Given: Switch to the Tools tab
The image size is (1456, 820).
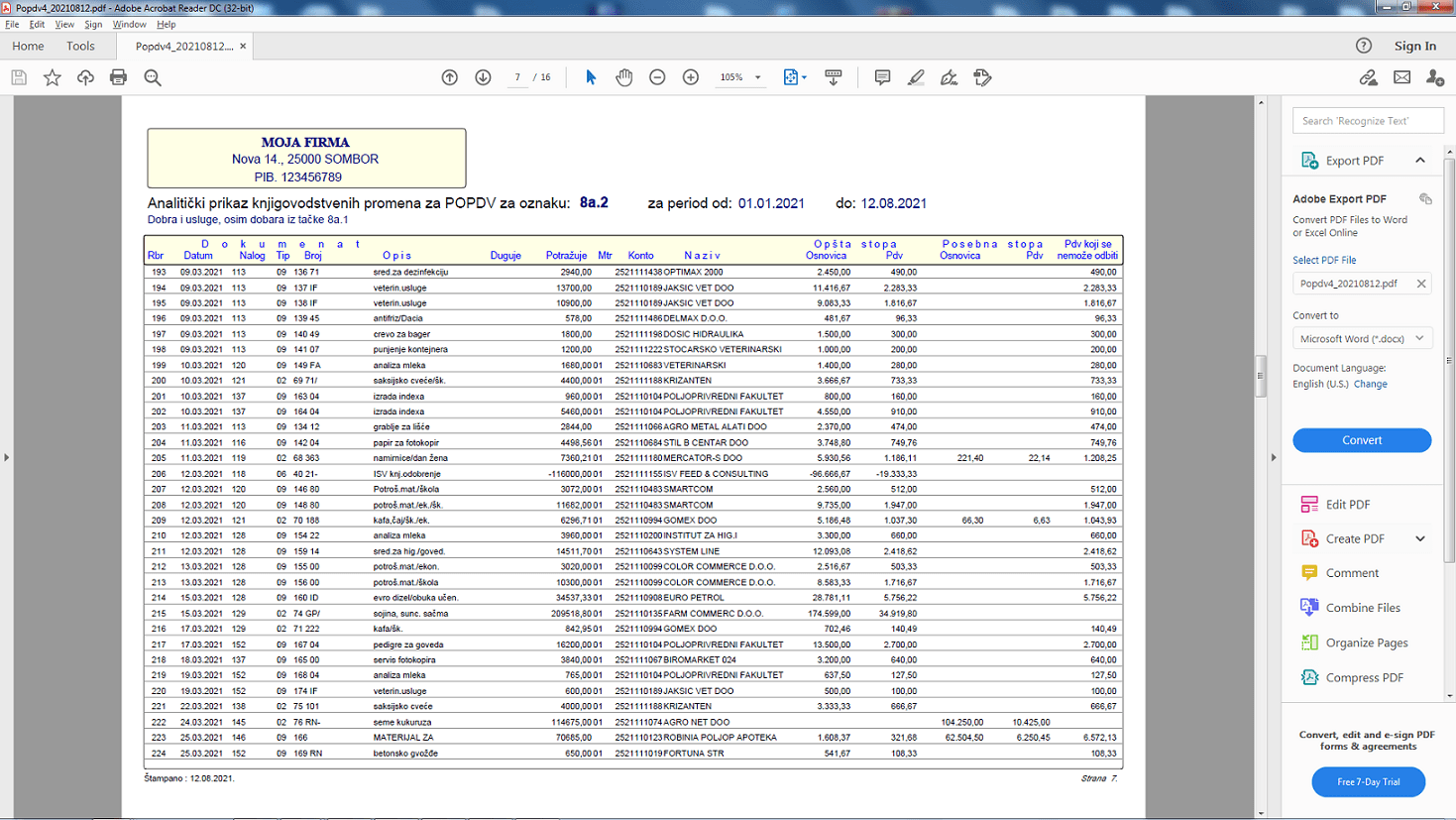Looking at the screenshot, I should pos(80,47).
